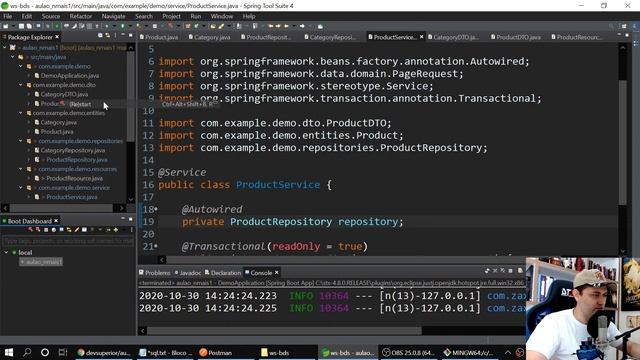Screen dimensions: 640x360
Task: Click the Boot Dashboard debug-restart icon
Action: (x=38, y=230)
